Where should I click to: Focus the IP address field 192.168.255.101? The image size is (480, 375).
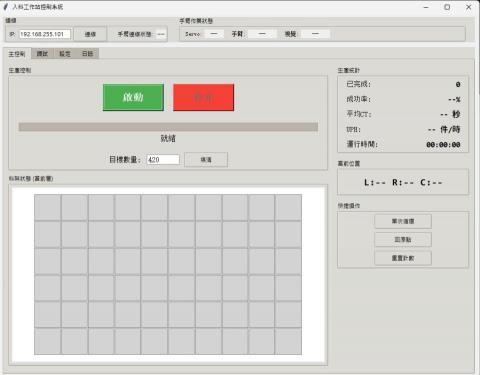(x=45, y=34)
